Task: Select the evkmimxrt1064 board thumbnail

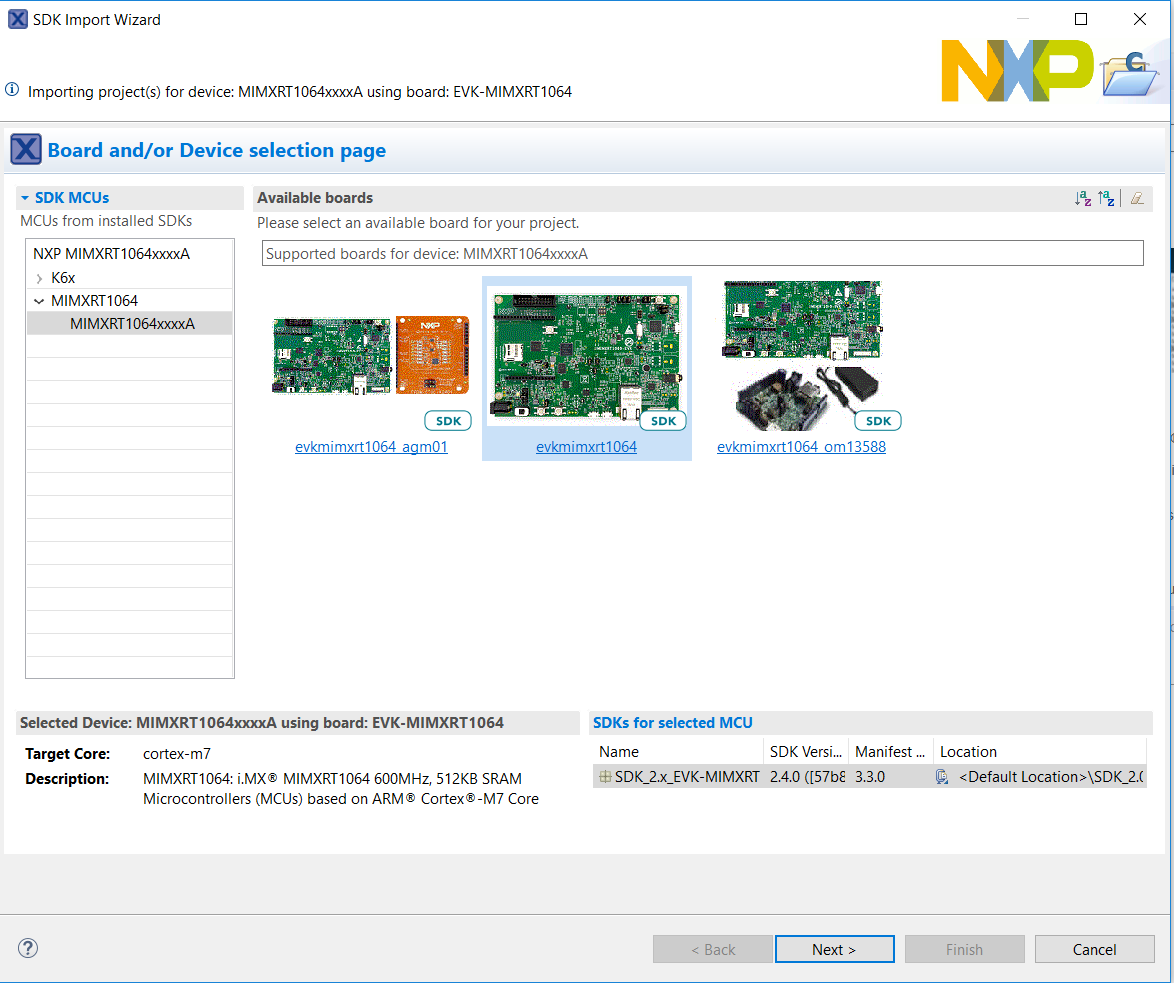Action: click(x=586, y=354)
